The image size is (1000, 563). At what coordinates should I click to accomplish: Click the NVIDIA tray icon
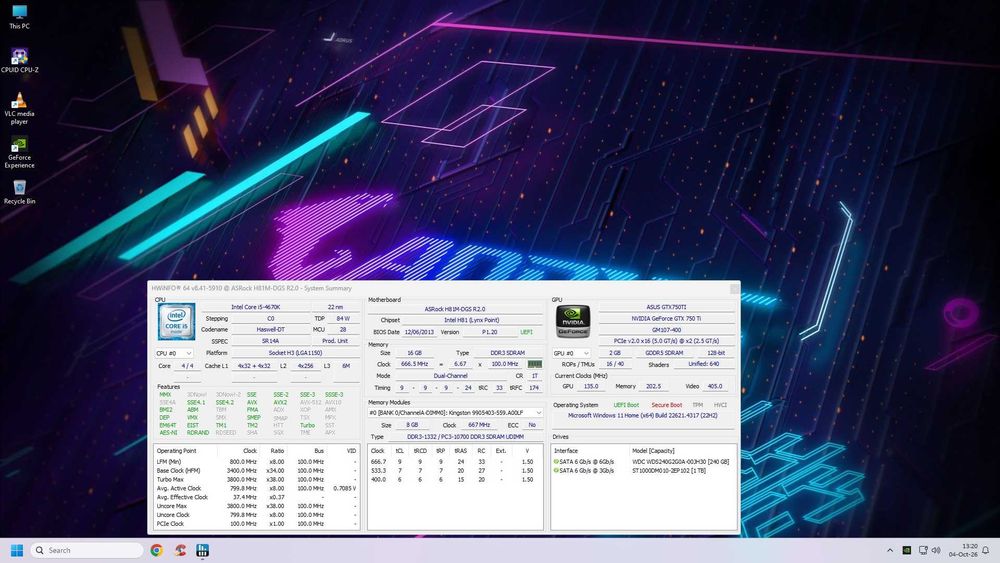tap(906, 550)
